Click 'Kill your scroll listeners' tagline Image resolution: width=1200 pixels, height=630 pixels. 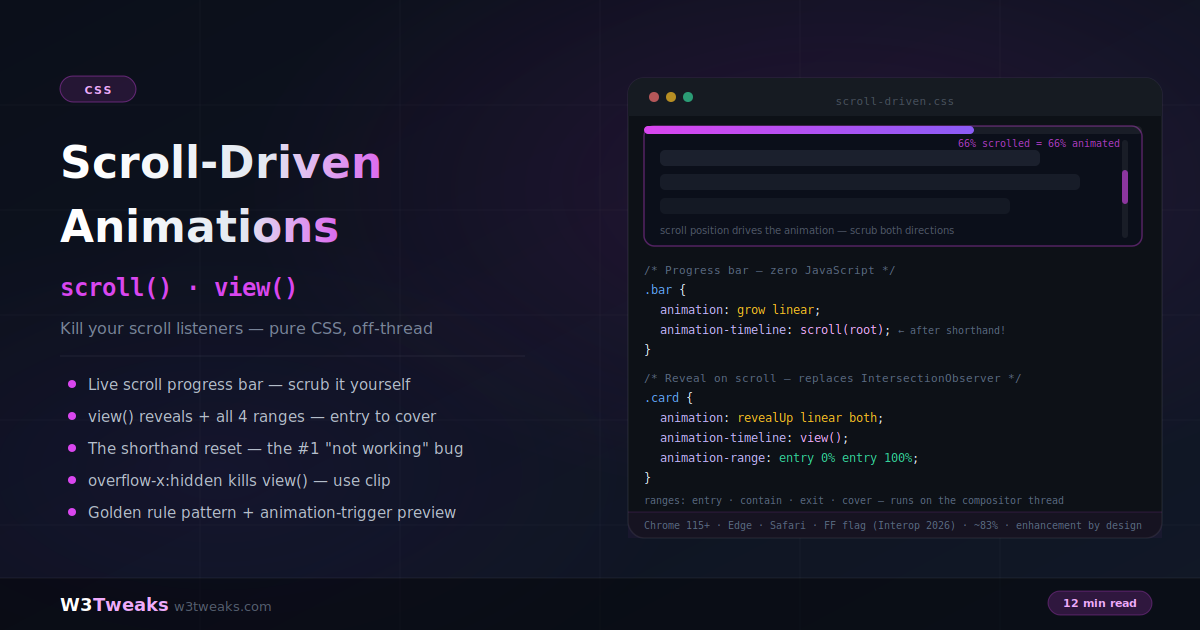tap(246, 328)
